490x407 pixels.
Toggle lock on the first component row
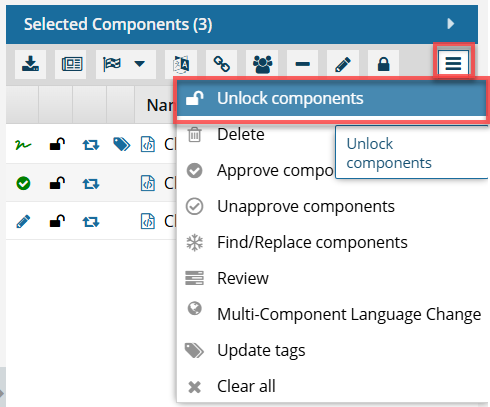click(x=57, y=144)
